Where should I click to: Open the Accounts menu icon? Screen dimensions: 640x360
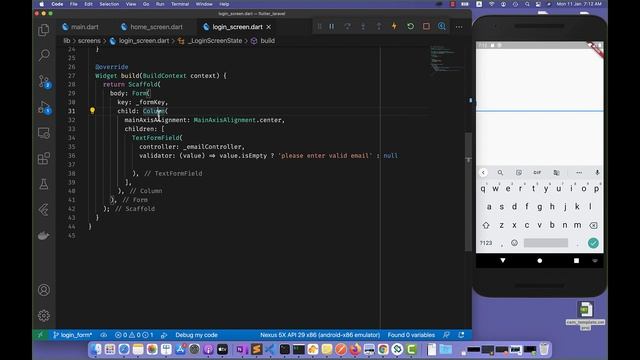(44, 290)
